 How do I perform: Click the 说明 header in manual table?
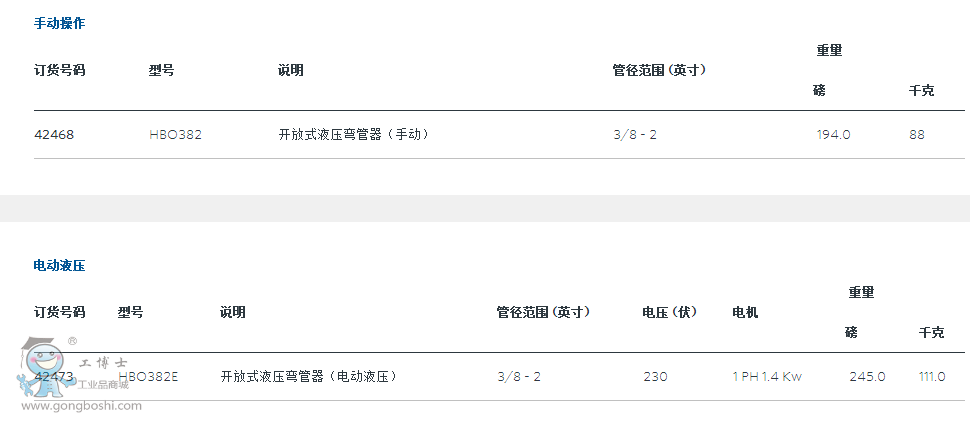tap(291, 70)
